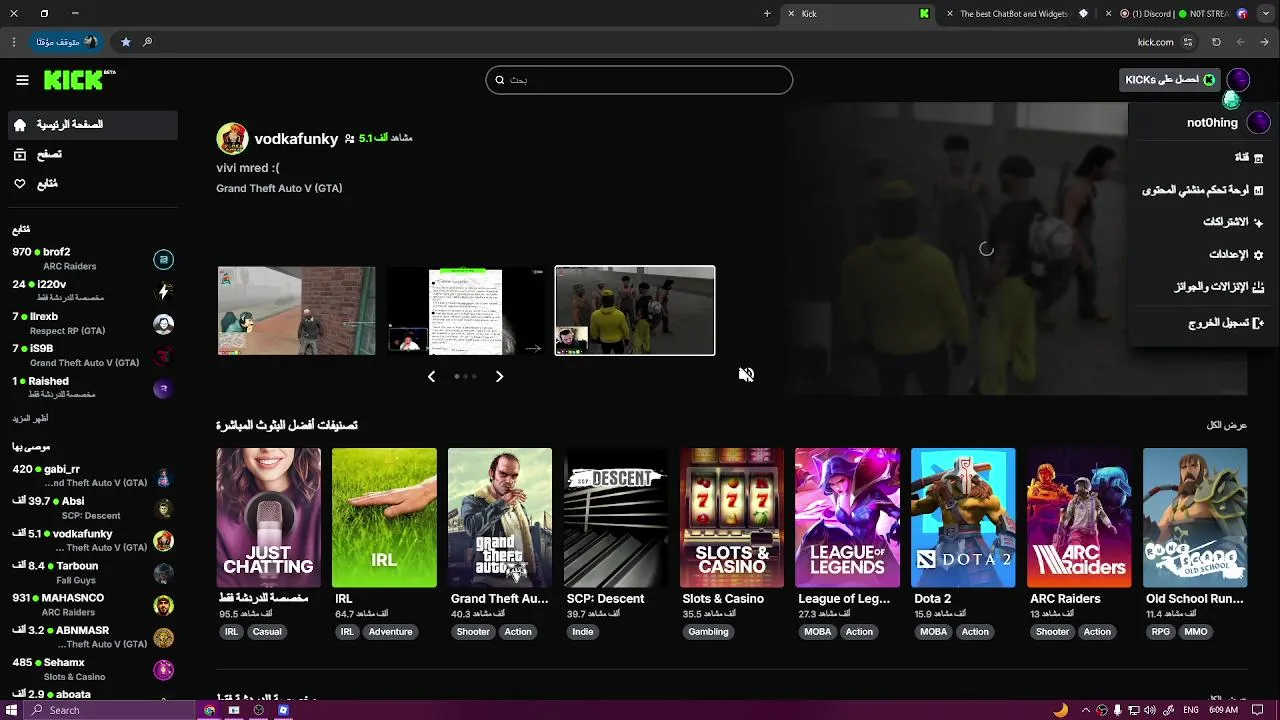Open the ARC Raiders category card

pyautogui.click(x=1079, y=518)
